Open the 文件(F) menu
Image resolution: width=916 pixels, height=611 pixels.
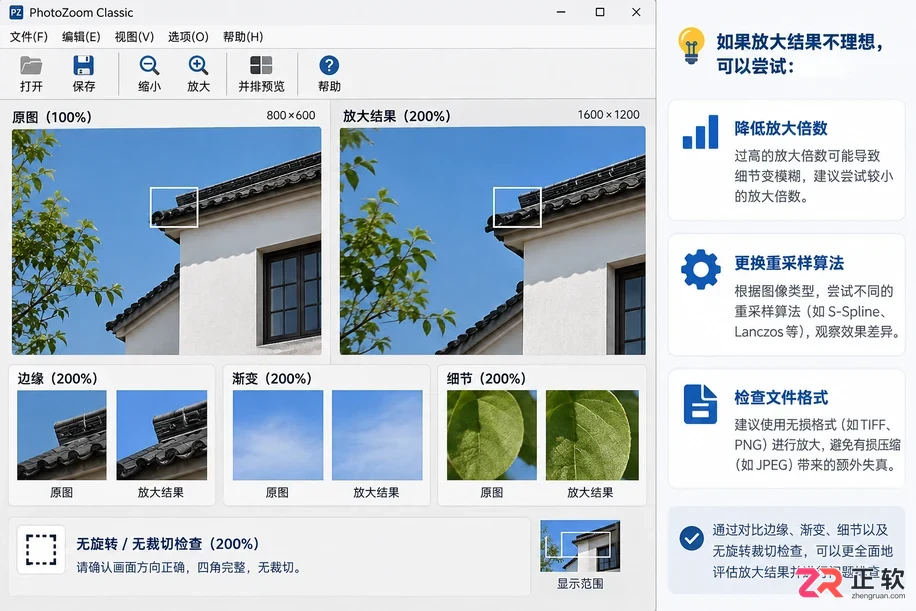pyautogui.click(x=29, y=37)
